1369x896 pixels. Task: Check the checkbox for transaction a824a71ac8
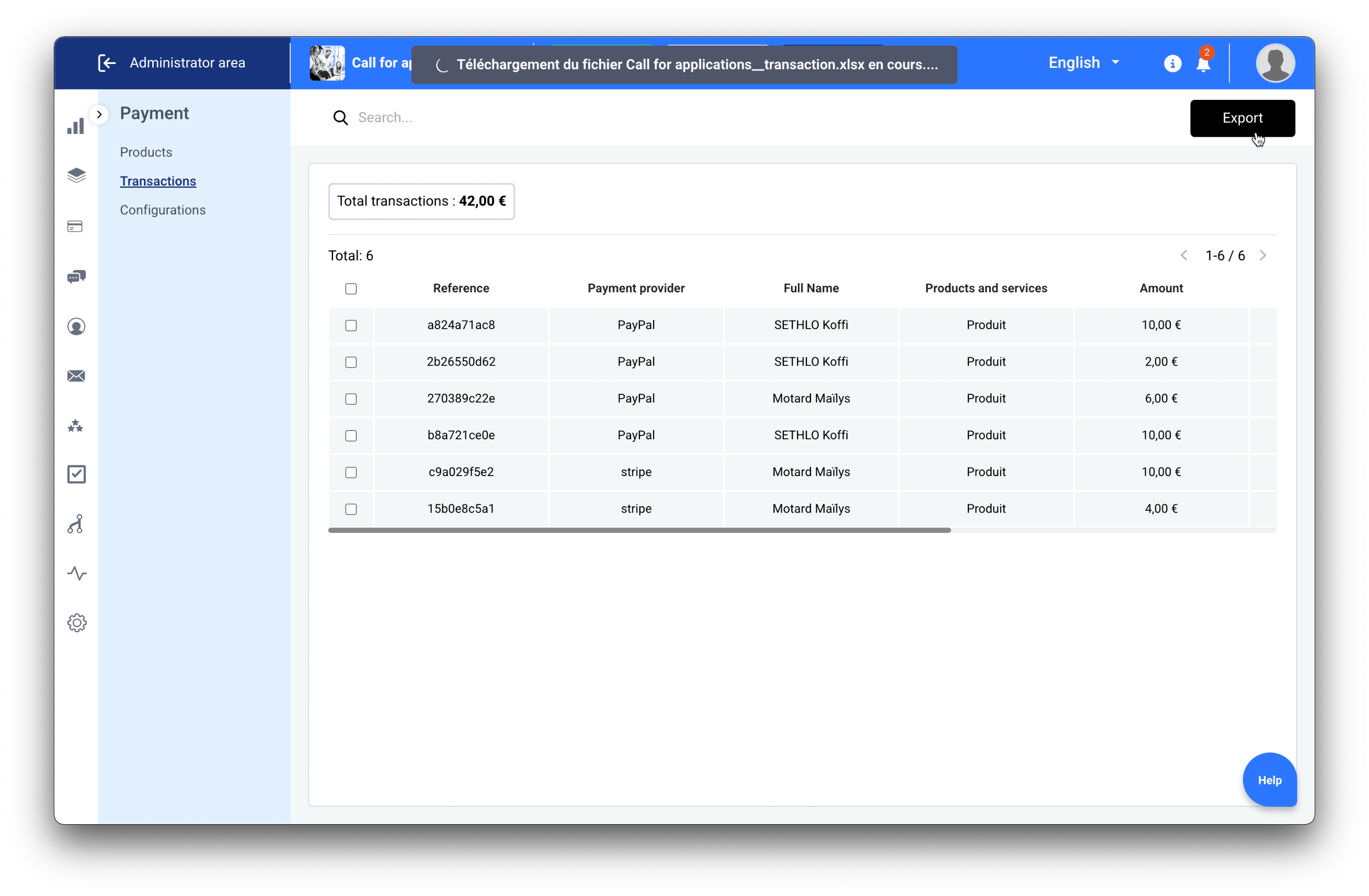(351, 325)
